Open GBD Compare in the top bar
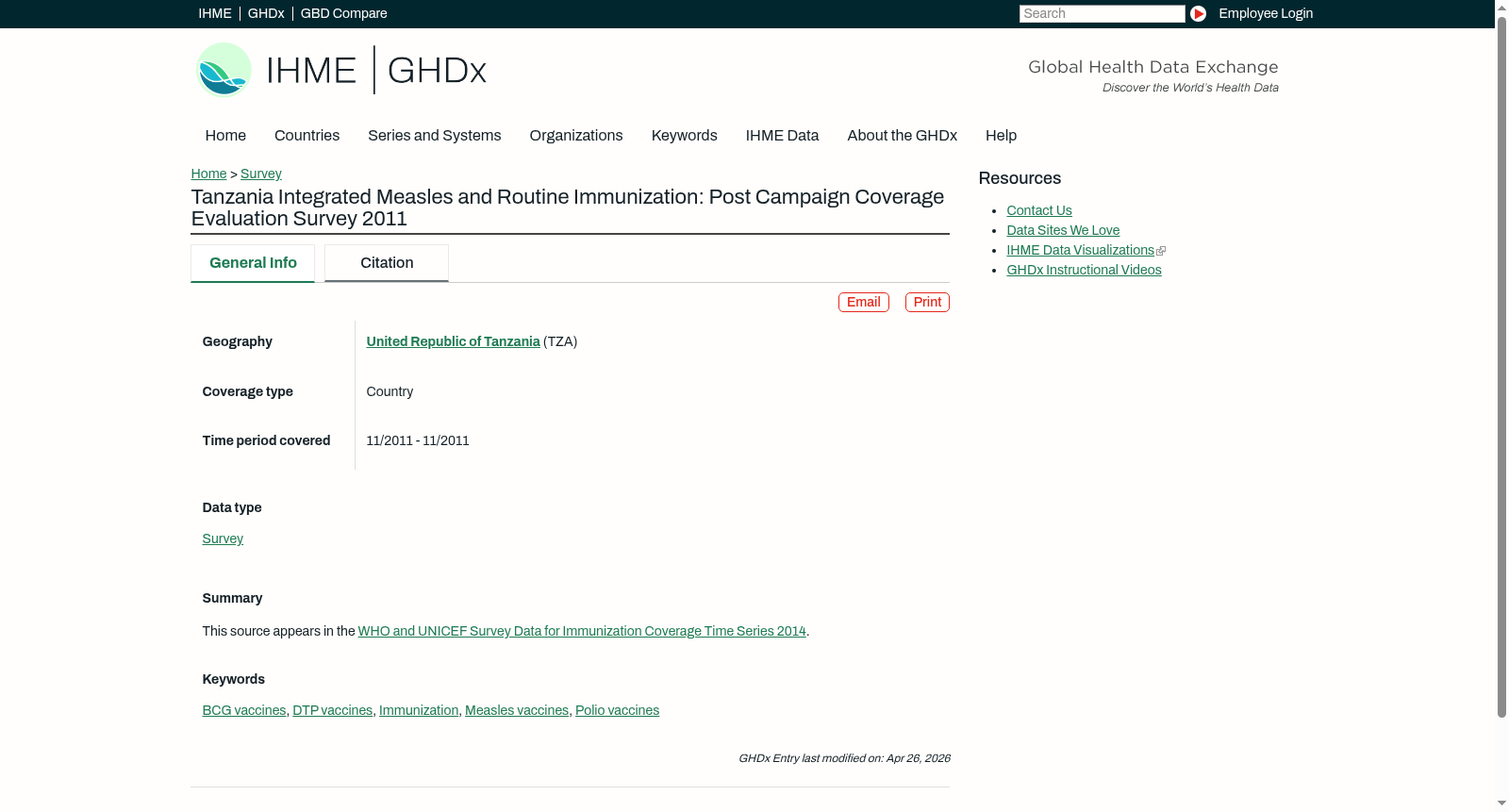This screenshot has height=812, width=1509. pyautogui.click(x=343, y=13)
